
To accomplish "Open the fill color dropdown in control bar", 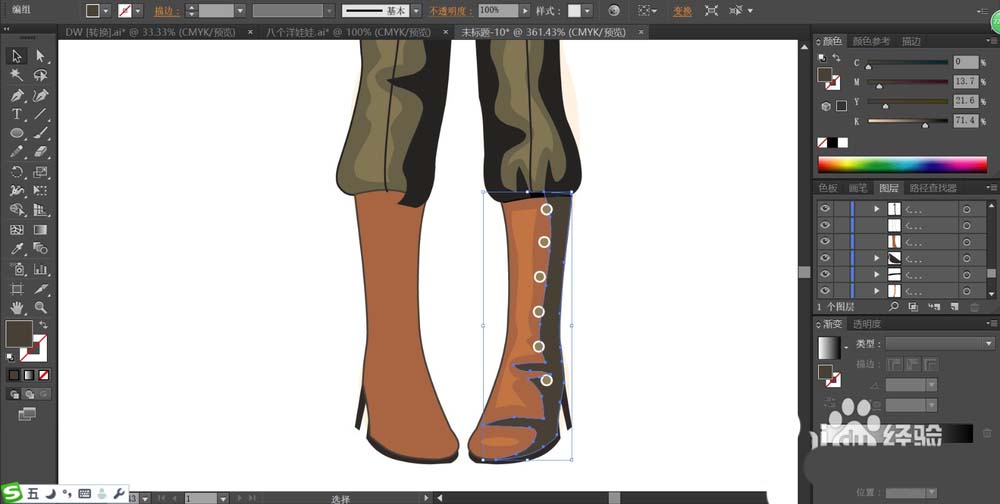I will point(106,11).
